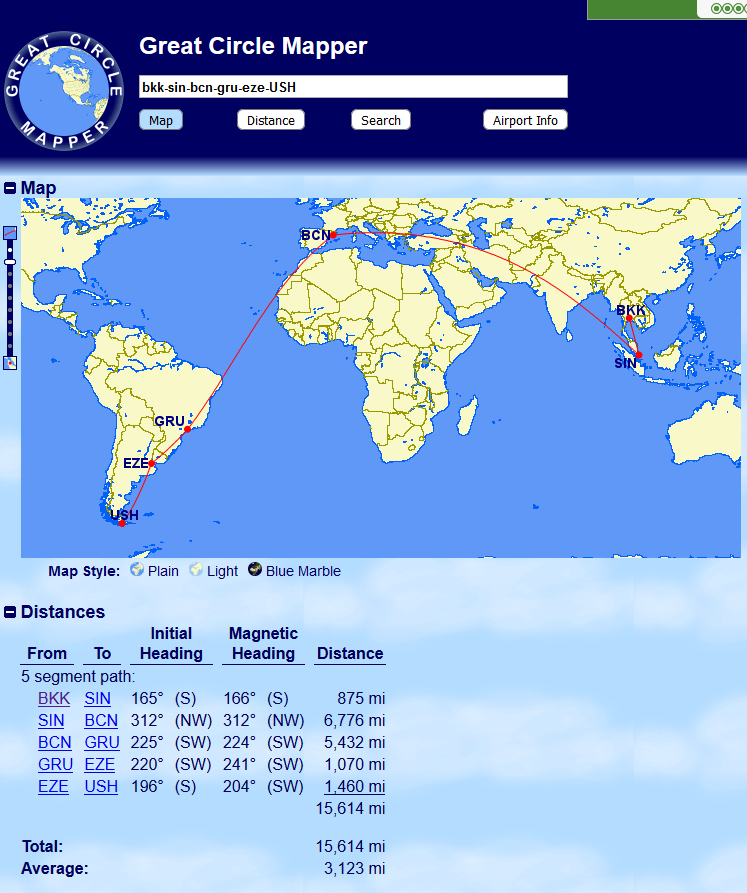
Task: Open the Distance tab button
Action: point(270,120)
